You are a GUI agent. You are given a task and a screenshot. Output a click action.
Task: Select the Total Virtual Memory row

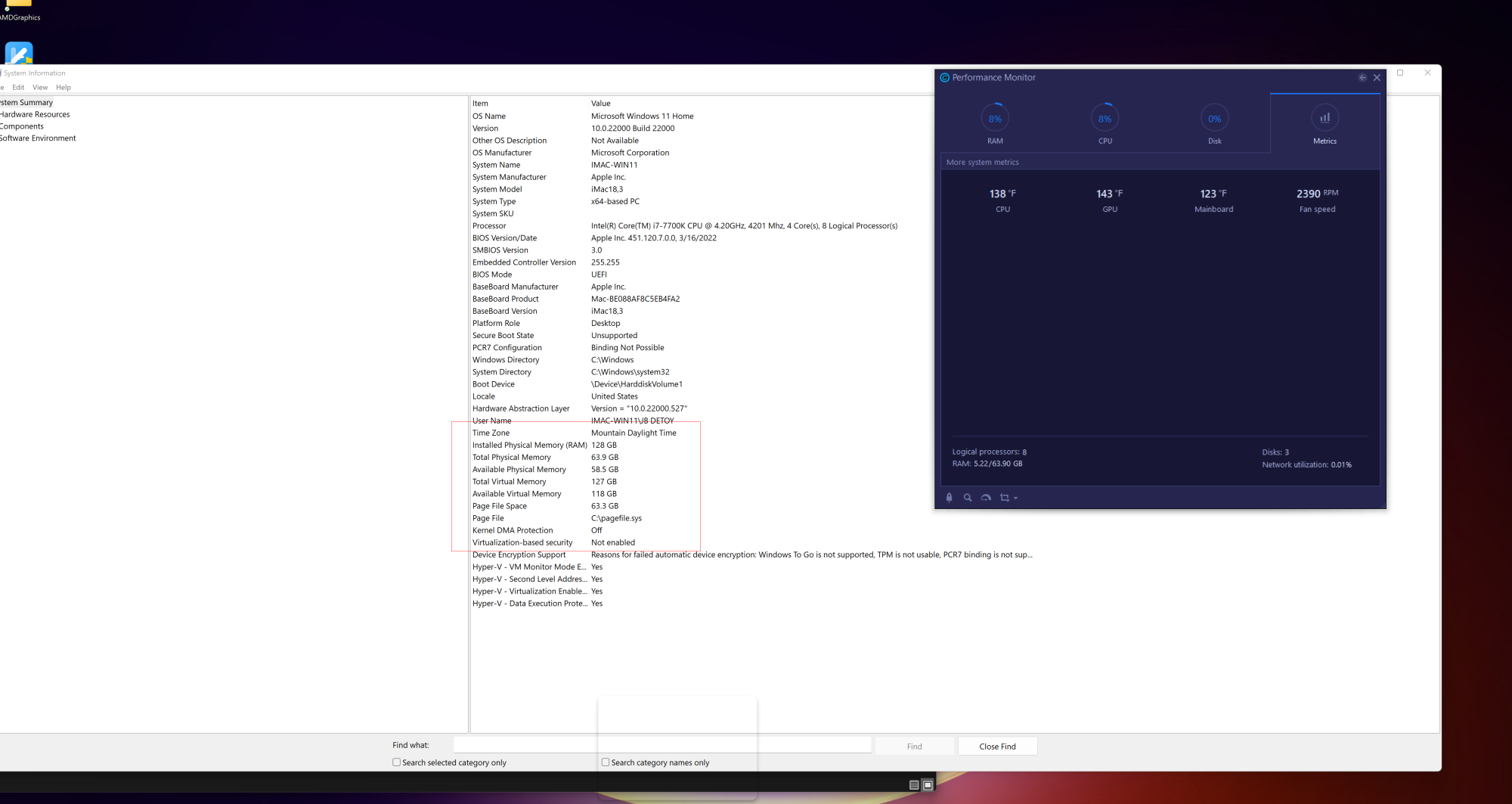pos(545,482)
